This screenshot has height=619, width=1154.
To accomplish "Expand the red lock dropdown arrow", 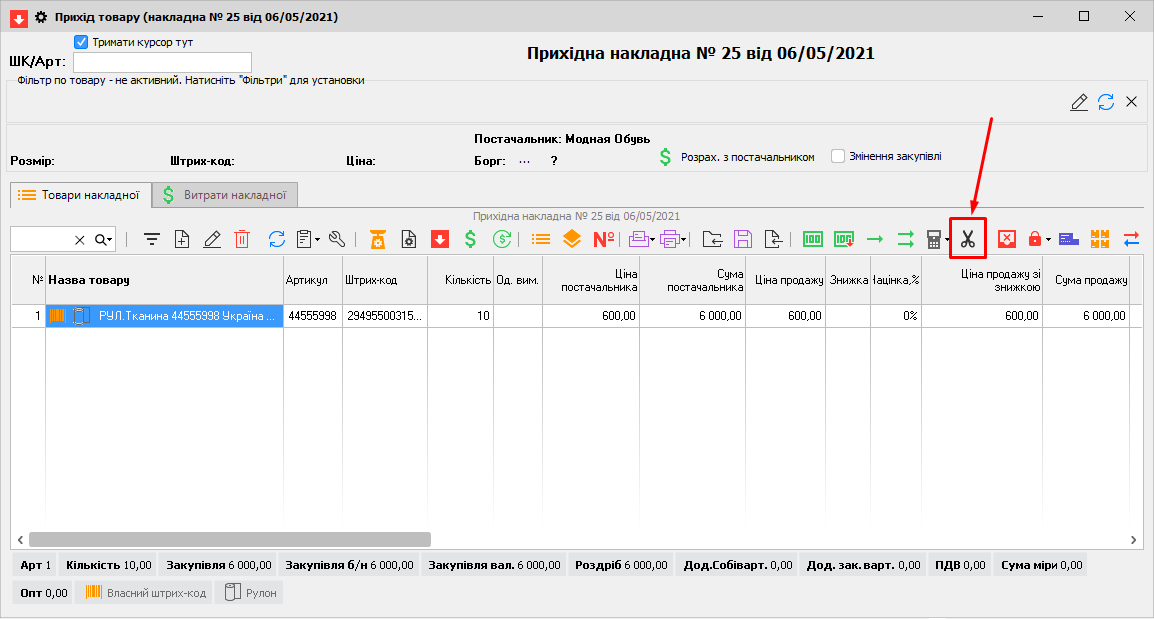I will point(1048,240).
